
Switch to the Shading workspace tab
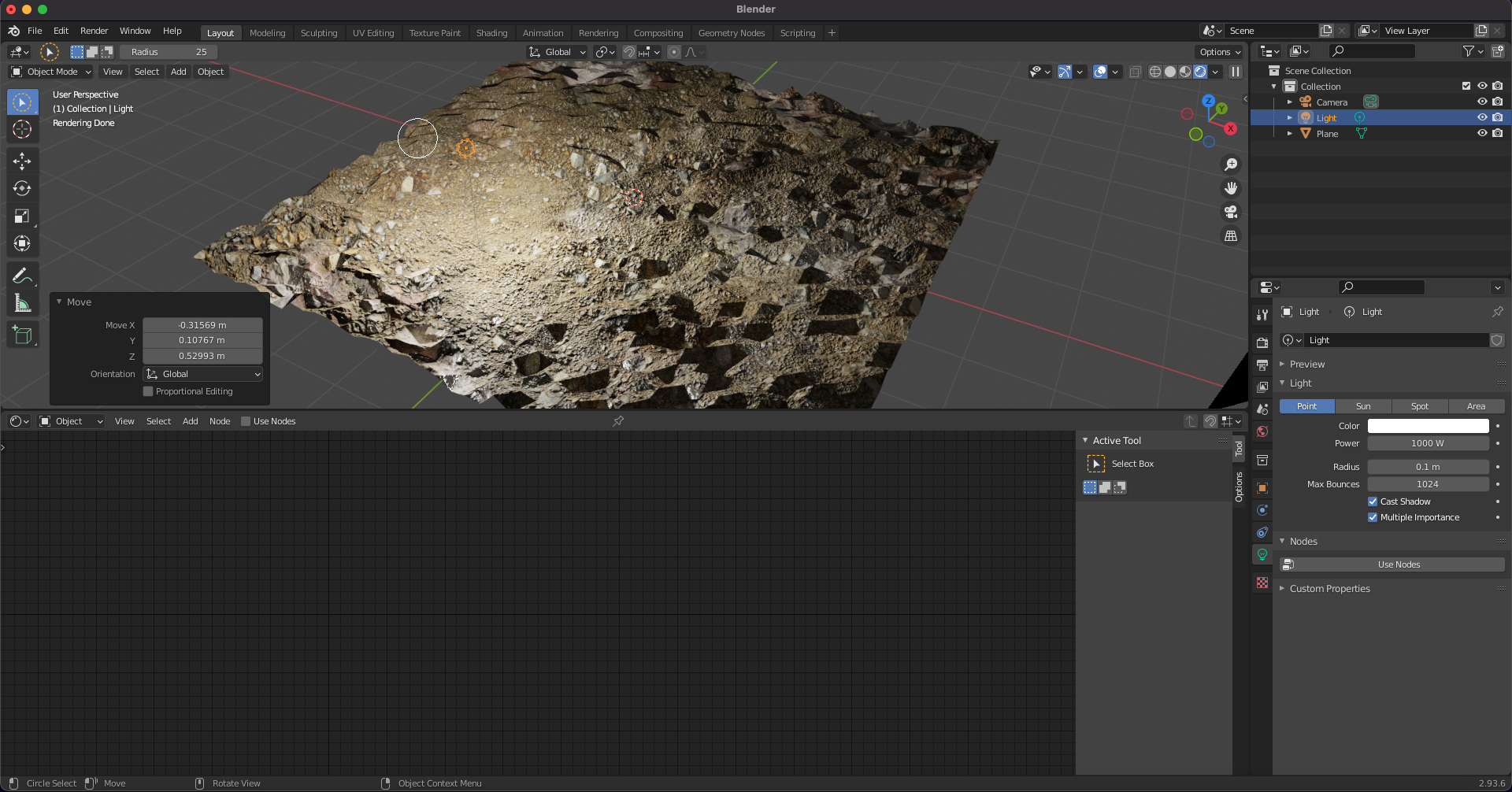tap(491, 33)
